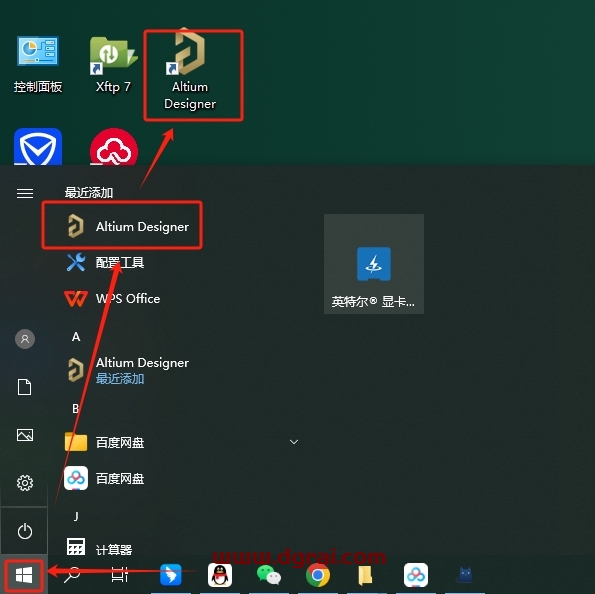595x594 pixels.
Task: Click the Windows Start button
Action: tap(24, 575)
